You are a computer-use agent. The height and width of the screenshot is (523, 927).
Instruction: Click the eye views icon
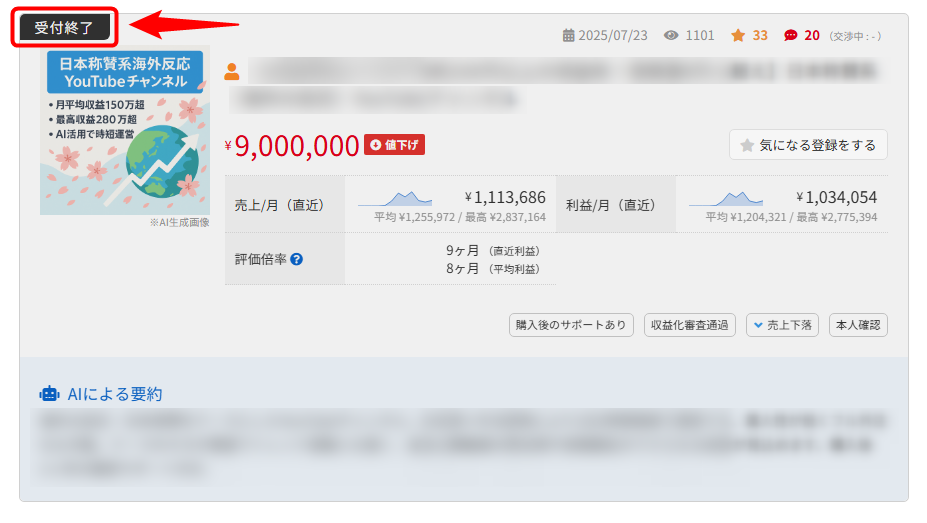point(670,35)
